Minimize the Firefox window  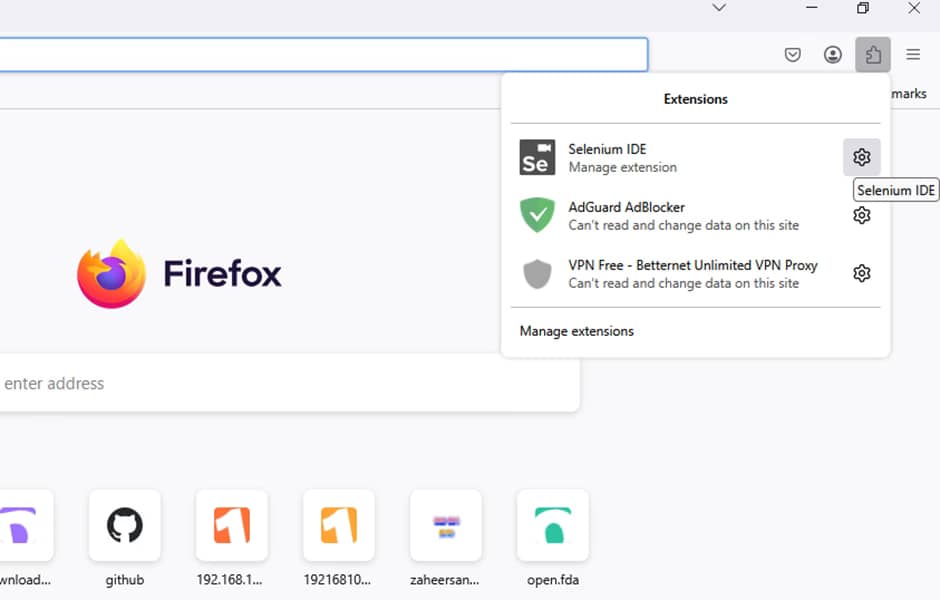812,8
